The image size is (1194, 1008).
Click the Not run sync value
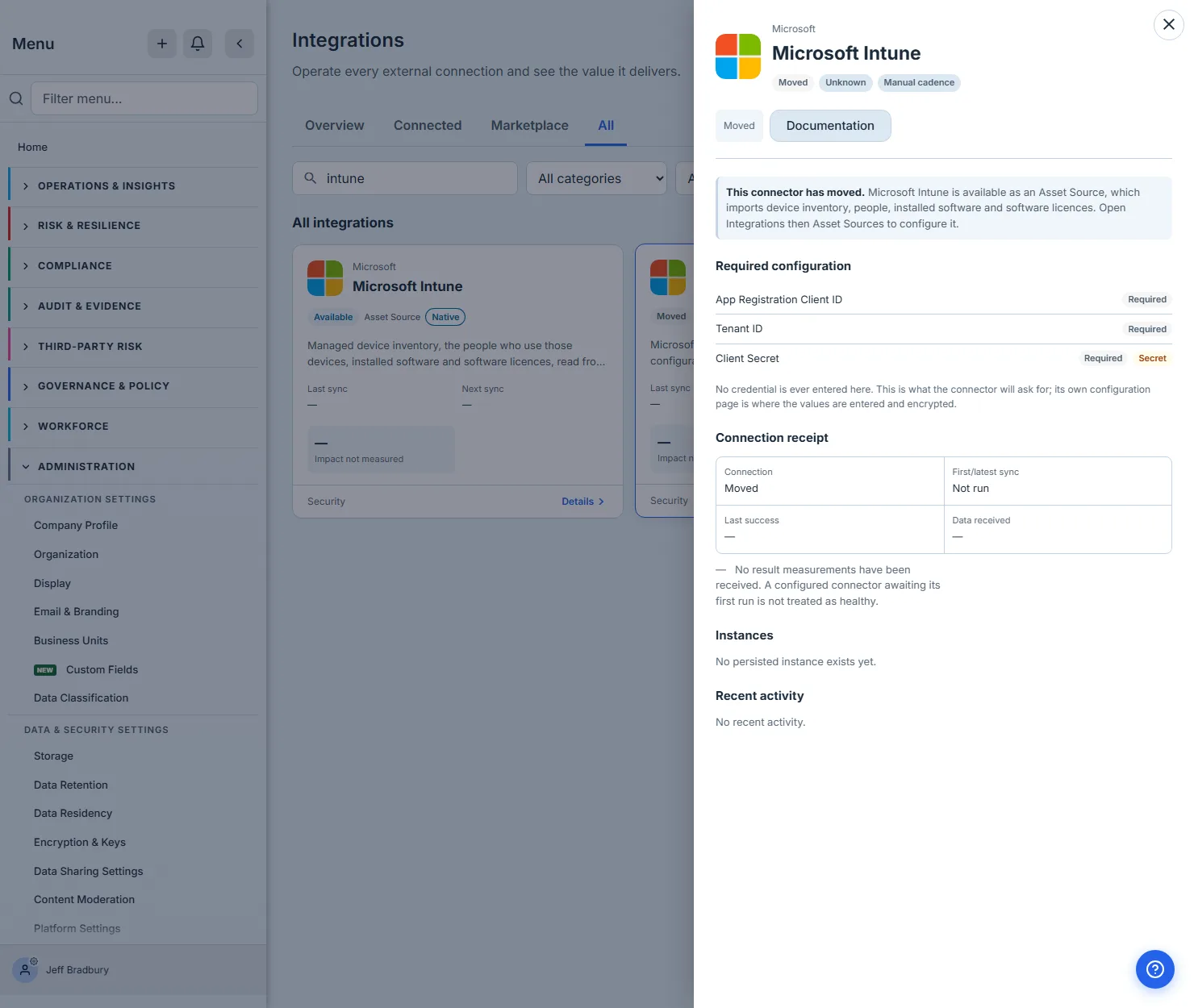(971, 489)
